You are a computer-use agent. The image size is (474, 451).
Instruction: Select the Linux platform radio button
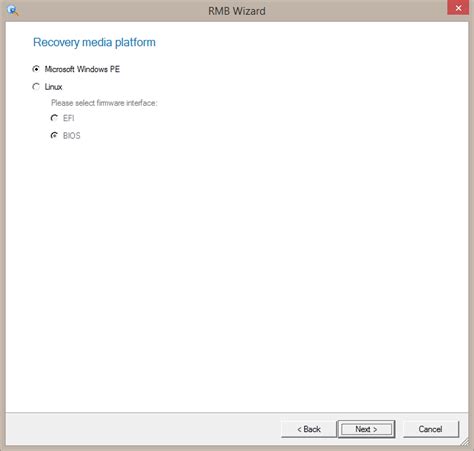point(36,87)
